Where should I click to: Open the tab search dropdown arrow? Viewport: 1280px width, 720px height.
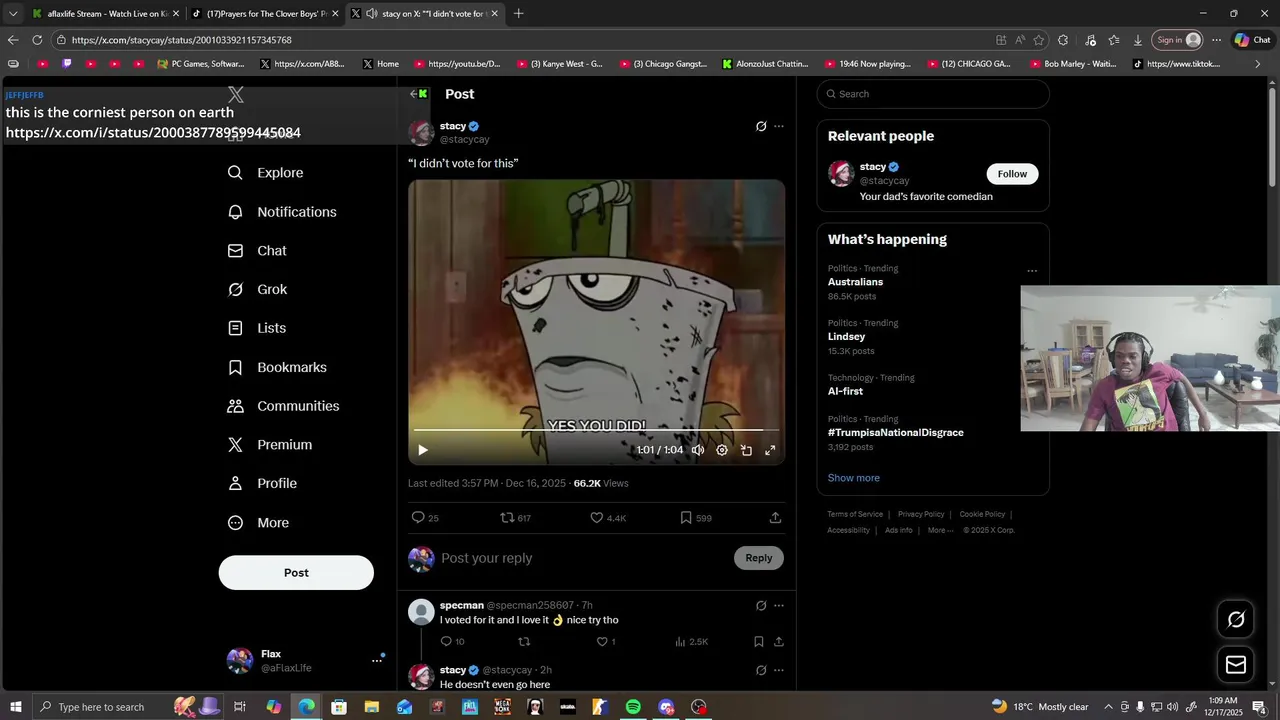pos(13,14)
